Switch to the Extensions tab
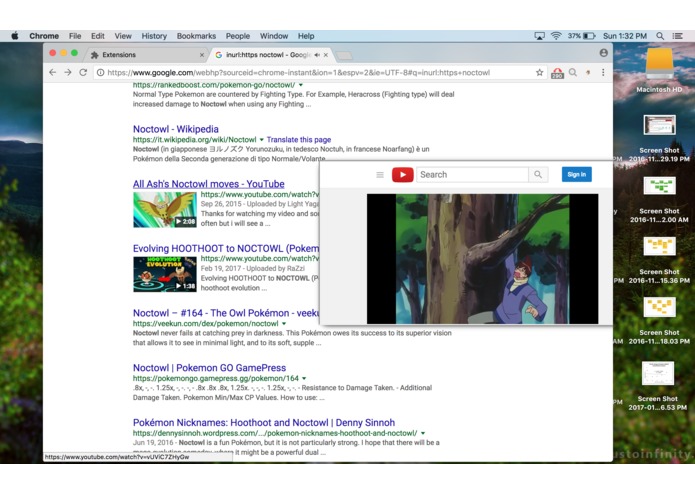This screenshot has width=695, height=494. (x=146, y=54)
